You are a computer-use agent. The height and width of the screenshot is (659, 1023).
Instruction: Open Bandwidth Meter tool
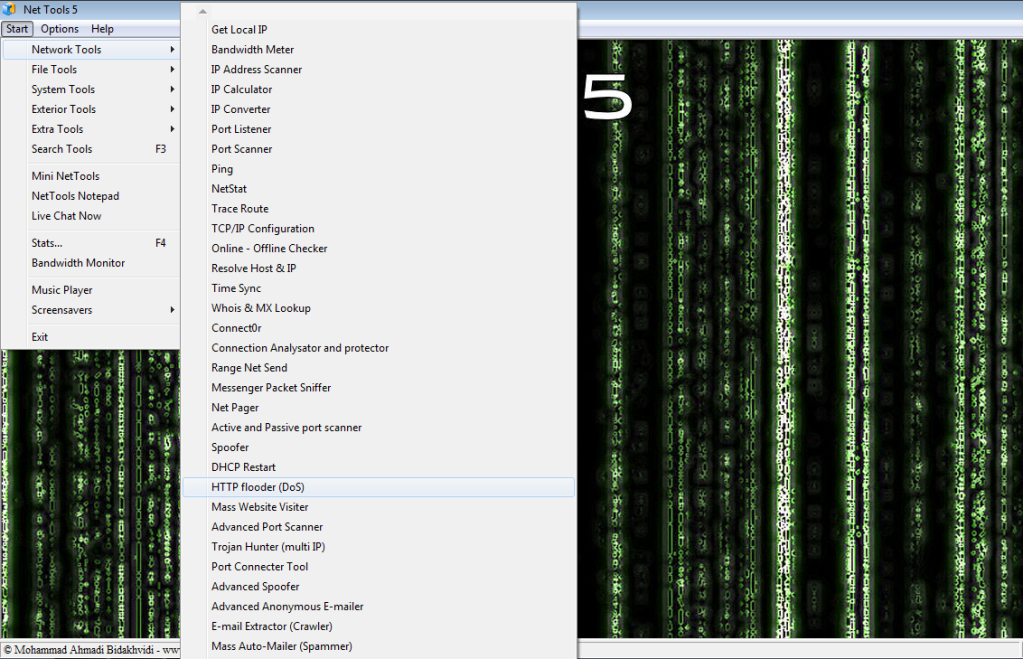click(378, 50)
